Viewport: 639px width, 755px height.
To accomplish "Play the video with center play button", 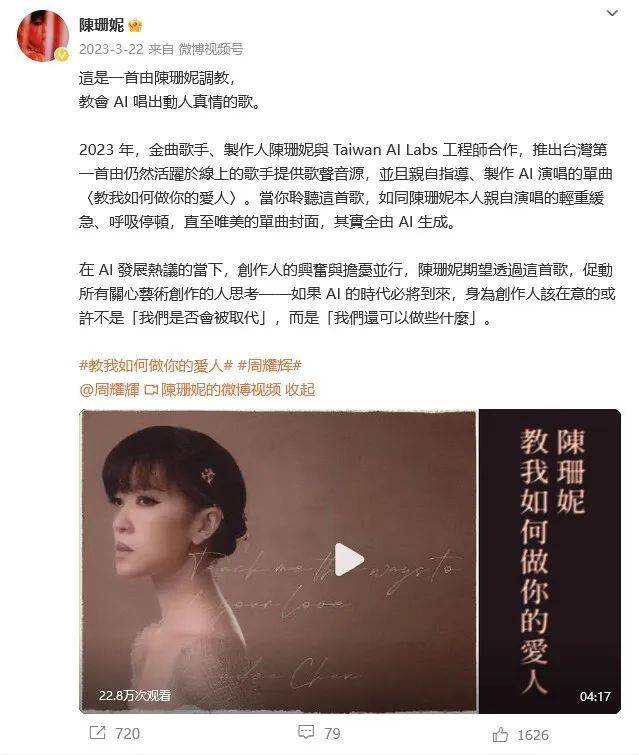I will (x=349, y=560).
